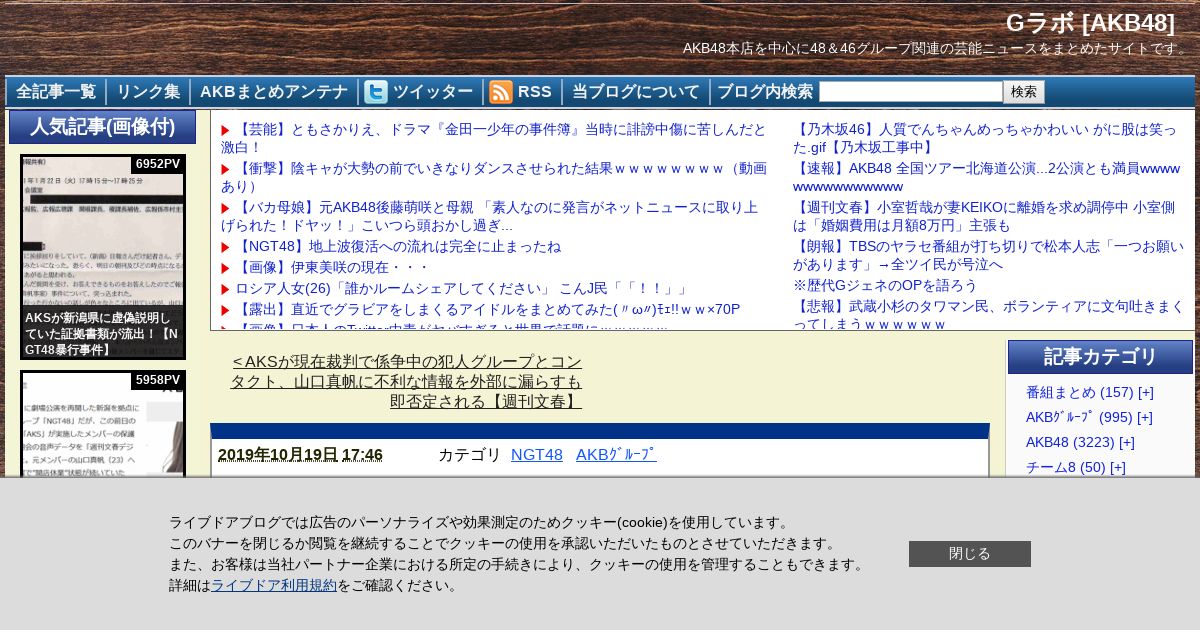1200x630 pixels.
Task: Open 【衝撃】陰キャが大勢の前で headline
Action: point(494,177)
